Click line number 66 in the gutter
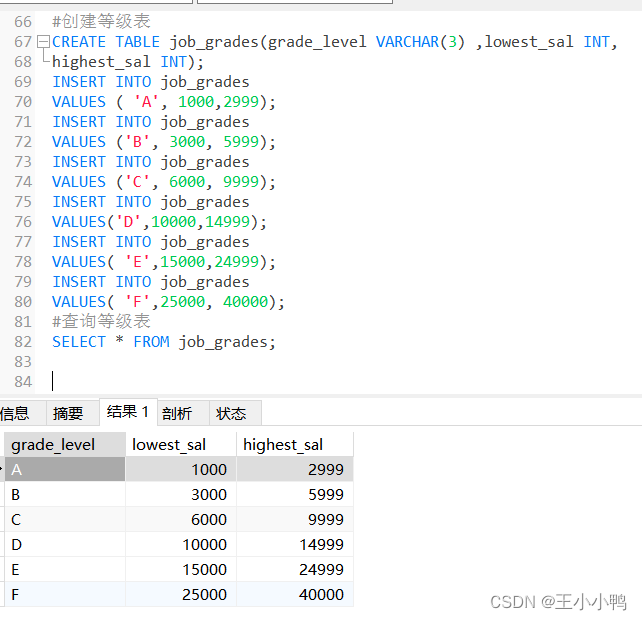Image resolution: width=642 pixels, height=620 pixels. 23,22
